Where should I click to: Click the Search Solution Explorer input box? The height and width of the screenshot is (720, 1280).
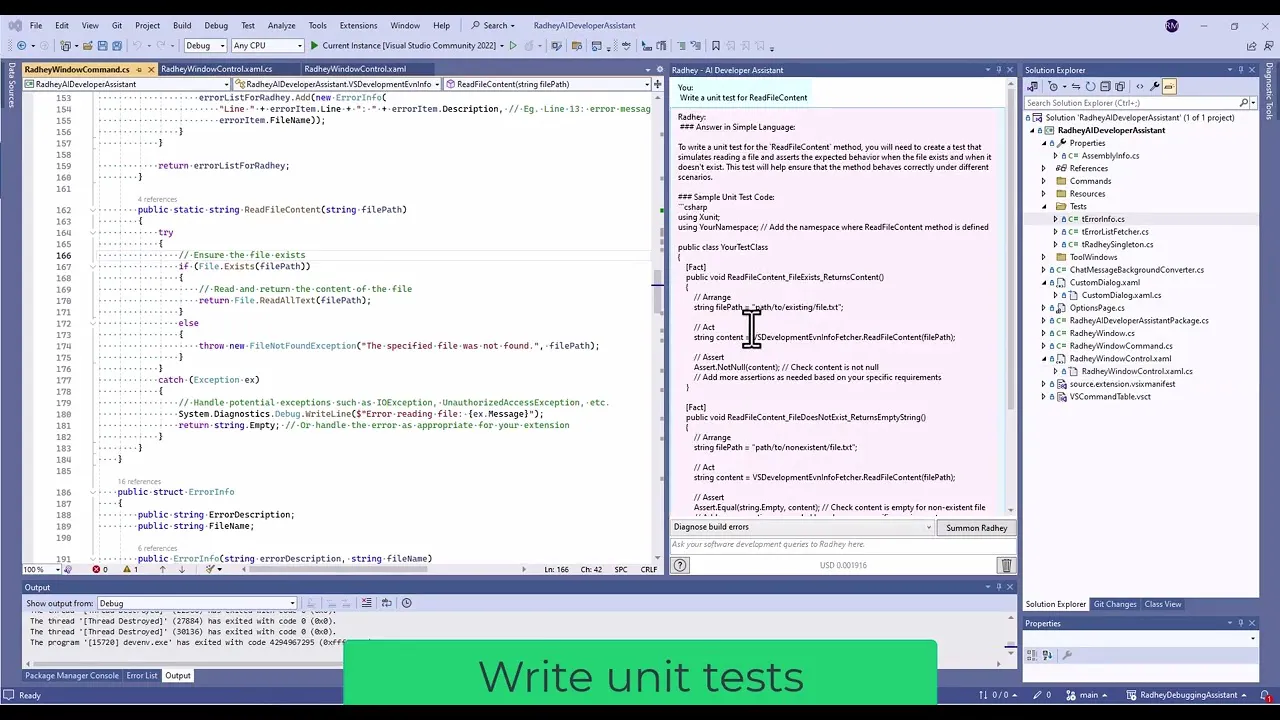1132,103
